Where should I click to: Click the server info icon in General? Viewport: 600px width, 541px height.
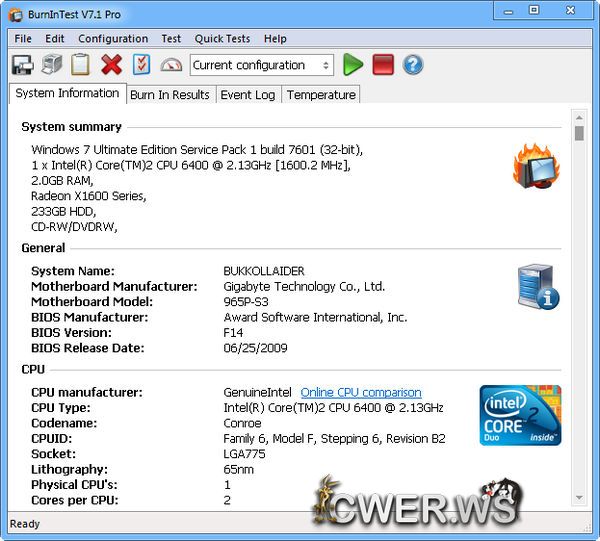point(538,287)
